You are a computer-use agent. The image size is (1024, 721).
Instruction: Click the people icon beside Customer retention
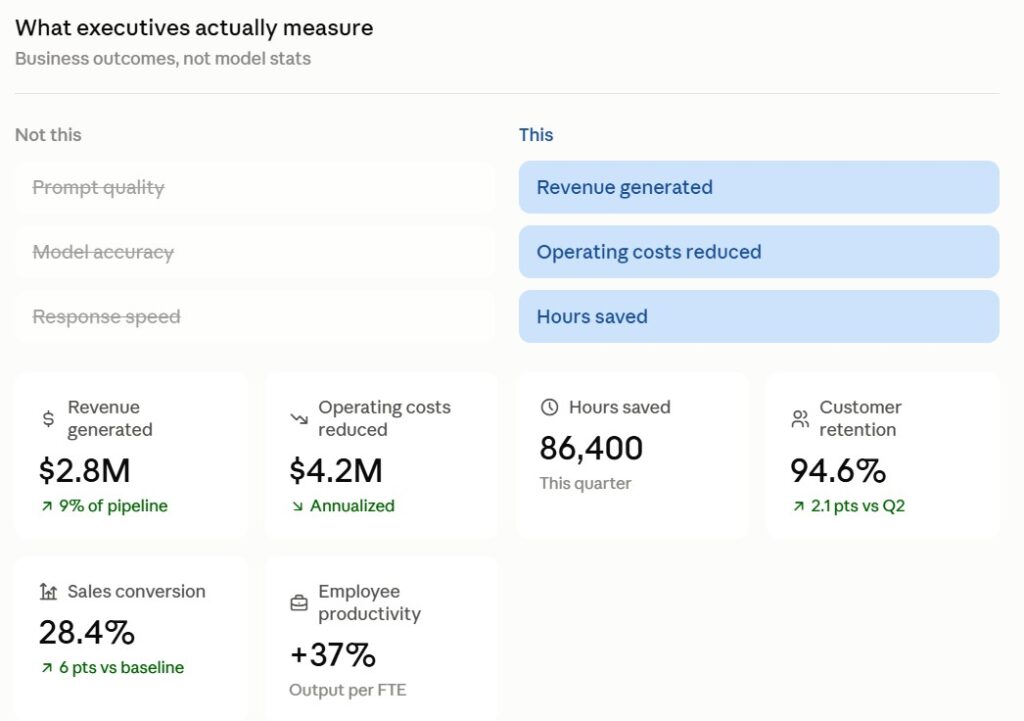click(800, 419)
